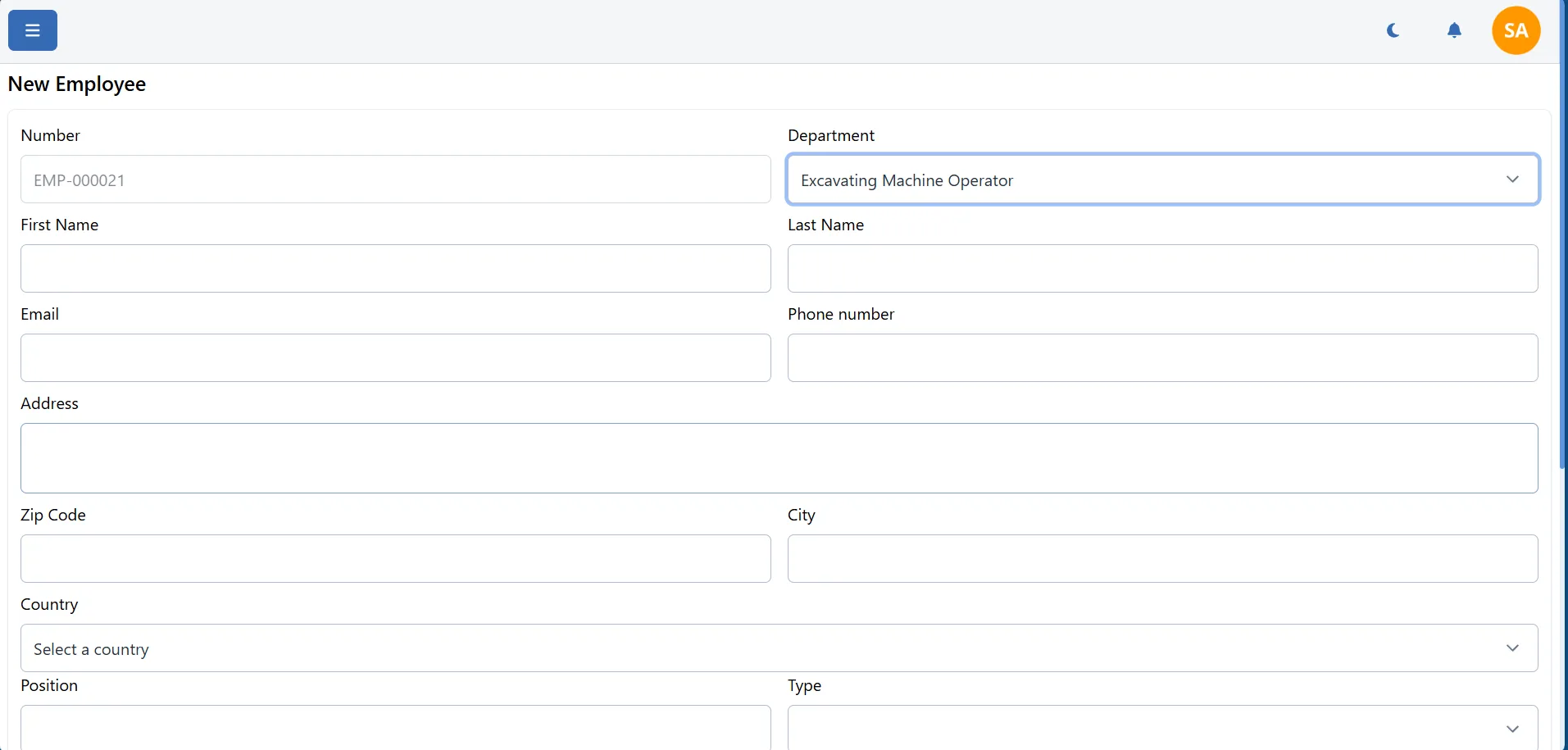This screenshot has height=750, width=1568.
Task: Click the Department field label
Action: tap(830, 135)
